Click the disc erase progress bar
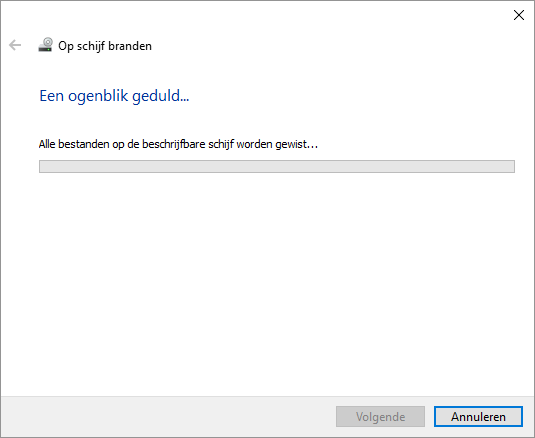Screen dimensions: 535x438 click(277, 166)
